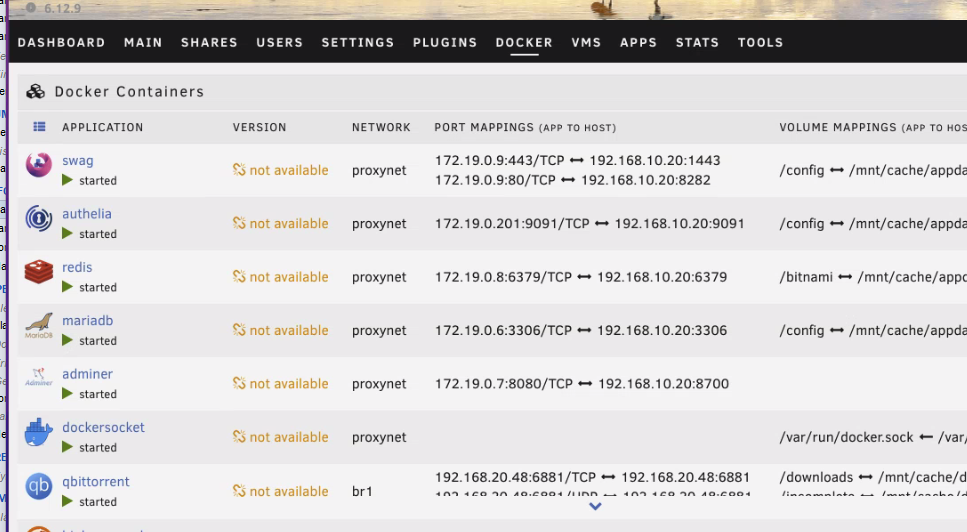
Task: Click the mariadb seal icon
Action: (38, 325)
